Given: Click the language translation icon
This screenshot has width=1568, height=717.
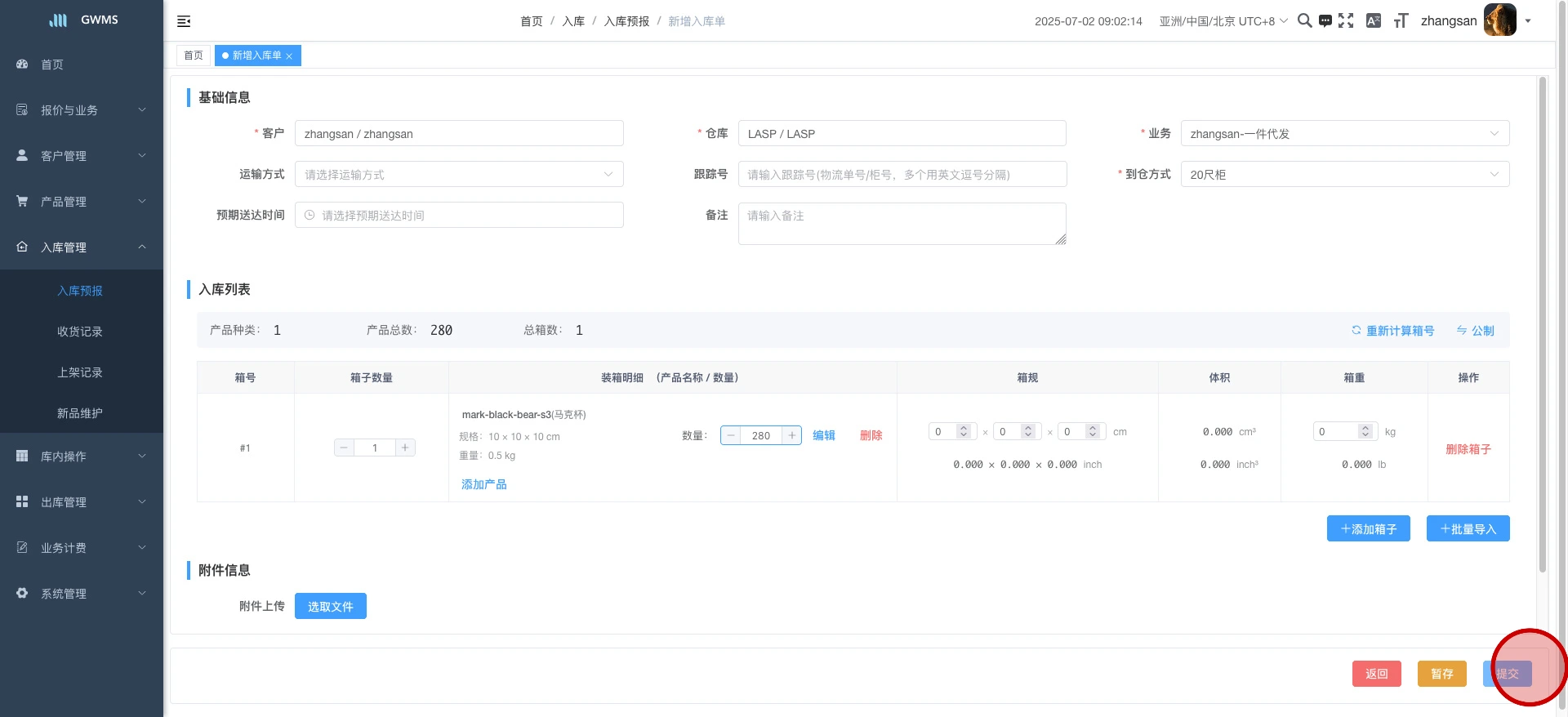Looking at the screenshot, I should [x=1374, y=21].
